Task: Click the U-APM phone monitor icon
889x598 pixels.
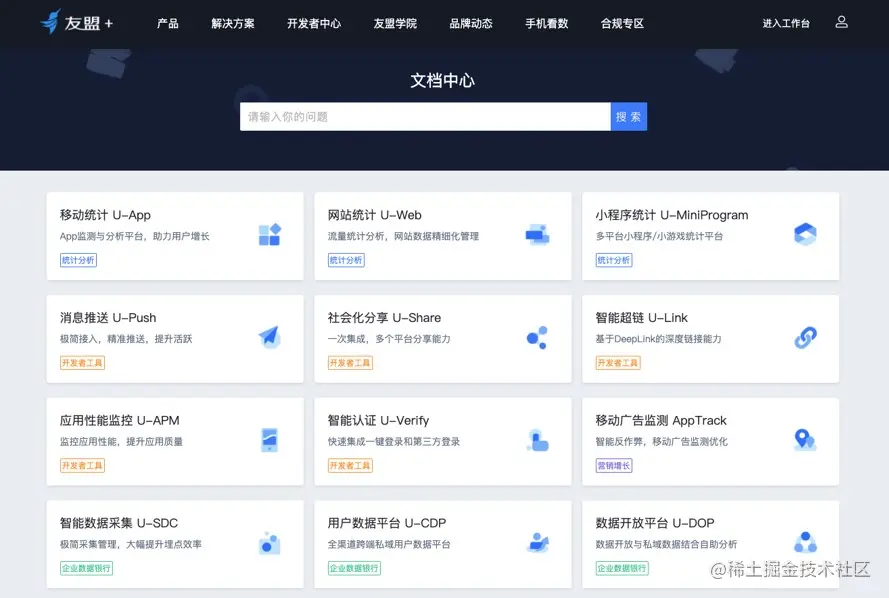Action: (x=269, y=440)
